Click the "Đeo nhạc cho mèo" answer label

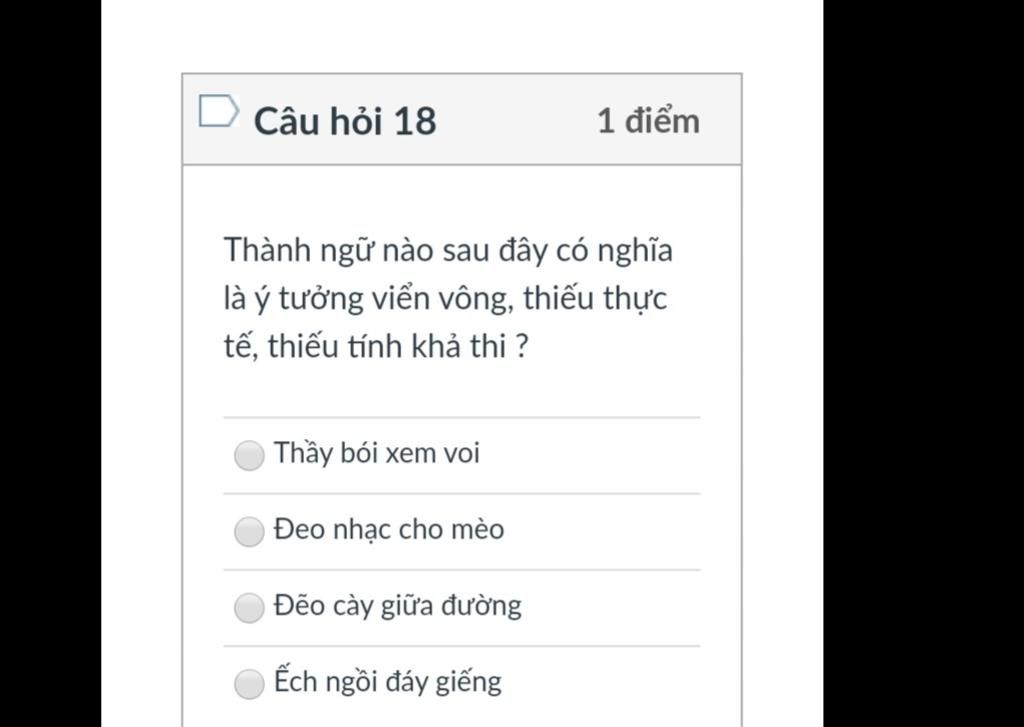tap(389, 529)
